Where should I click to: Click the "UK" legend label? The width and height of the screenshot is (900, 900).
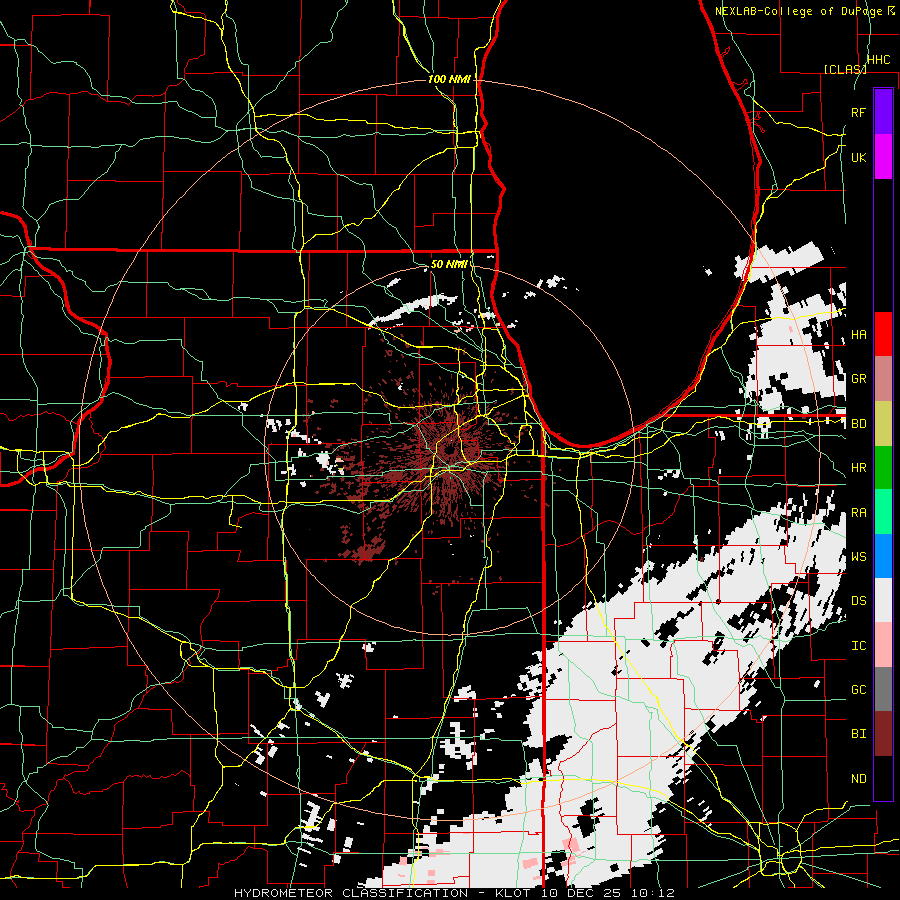[x=858, y=157]
